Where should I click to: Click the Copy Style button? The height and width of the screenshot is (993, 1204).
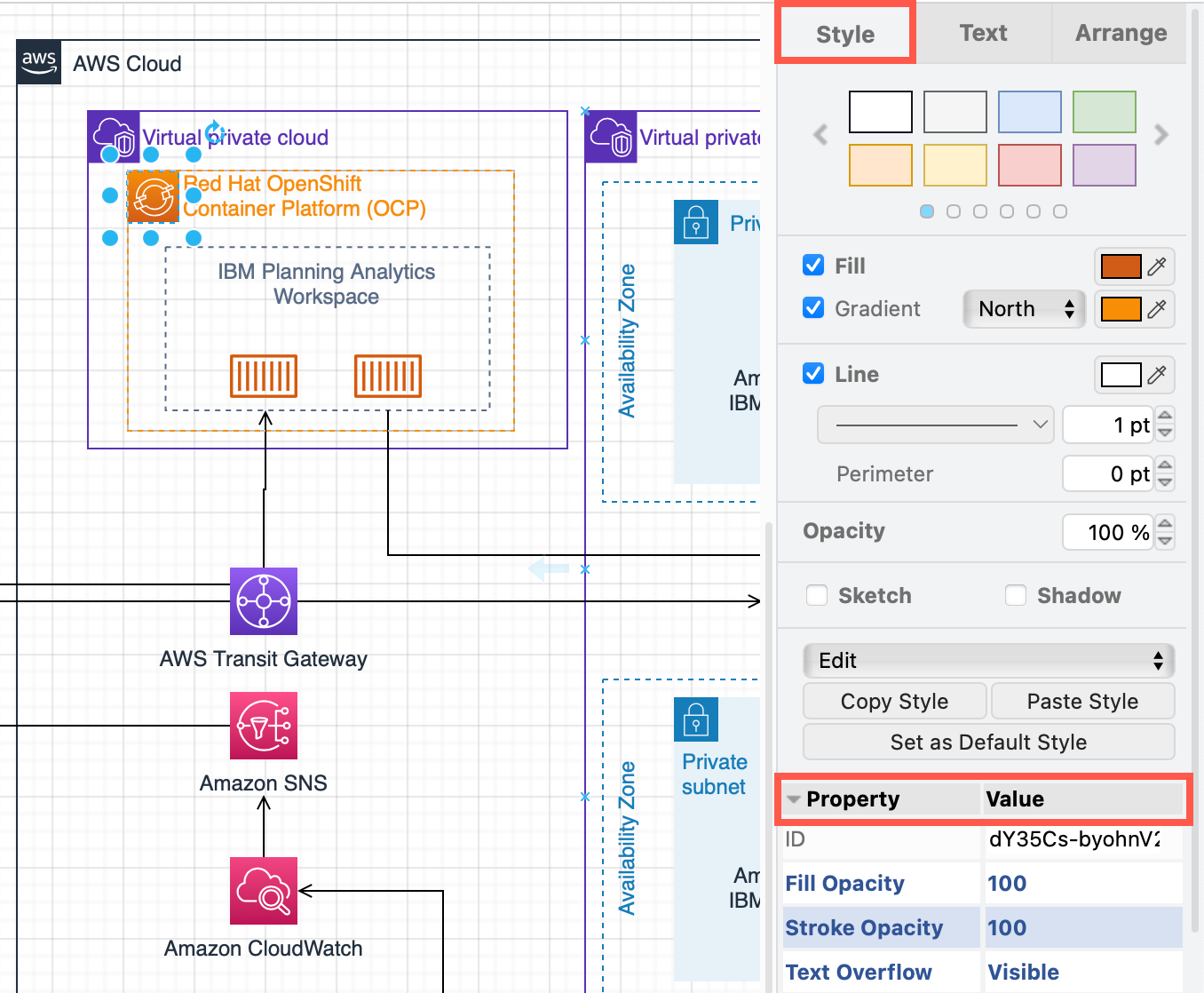click(894, 701)
